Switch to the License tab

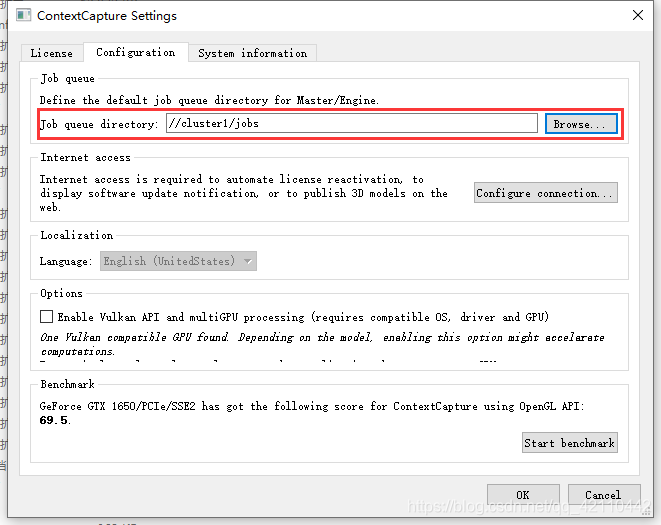click(x=51, y=53)
